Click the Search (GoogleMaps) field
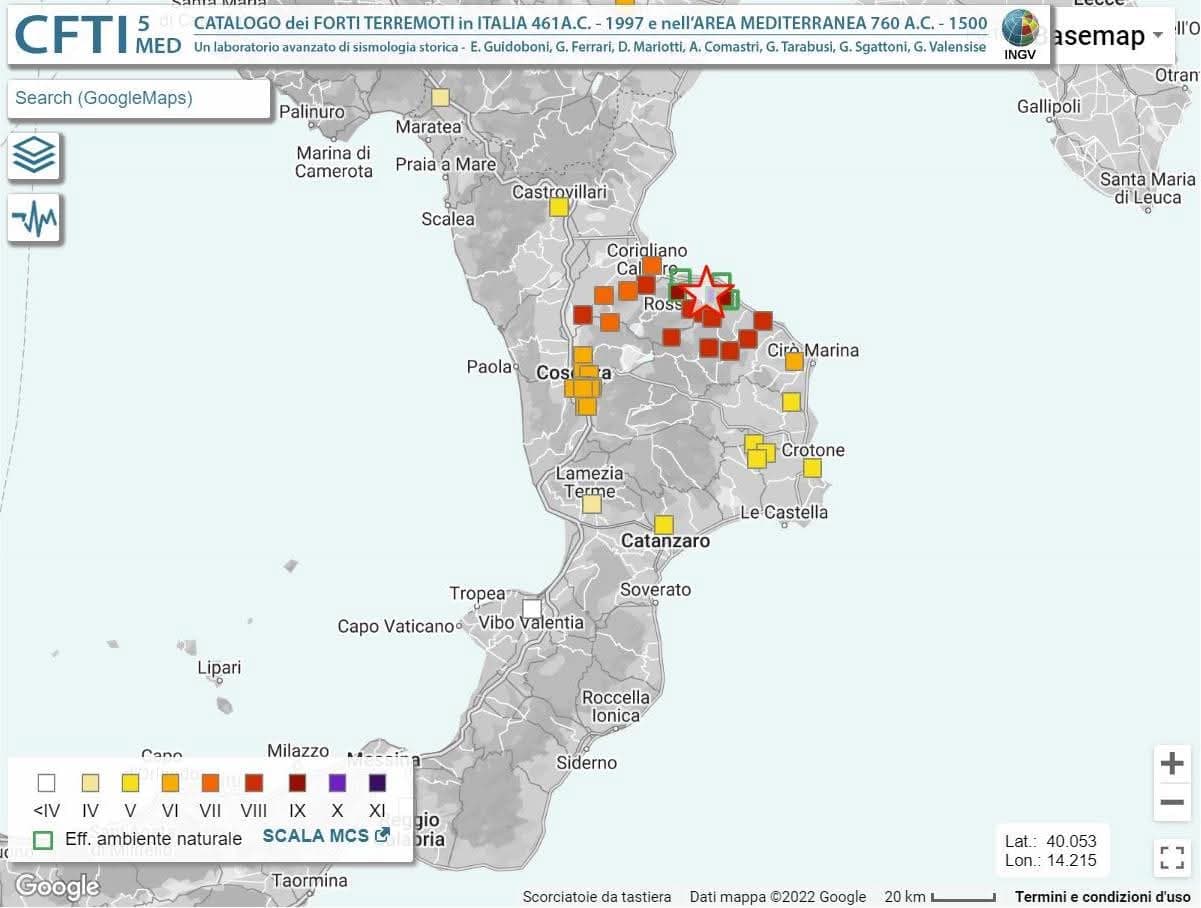 [x=139, y=98]
